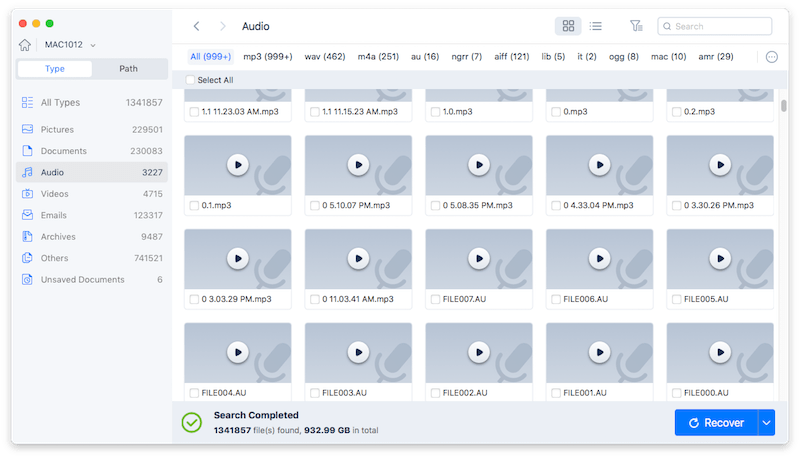Open Pictures category in sidebar
This screenshot has height=458, width=800.
click(92, 130)
